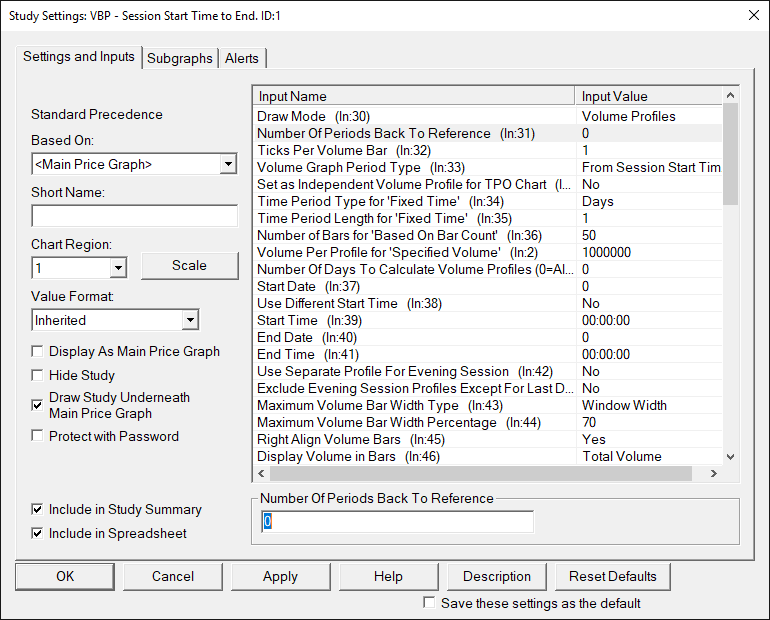Disable Include in Study Summary

pos(38,510)
